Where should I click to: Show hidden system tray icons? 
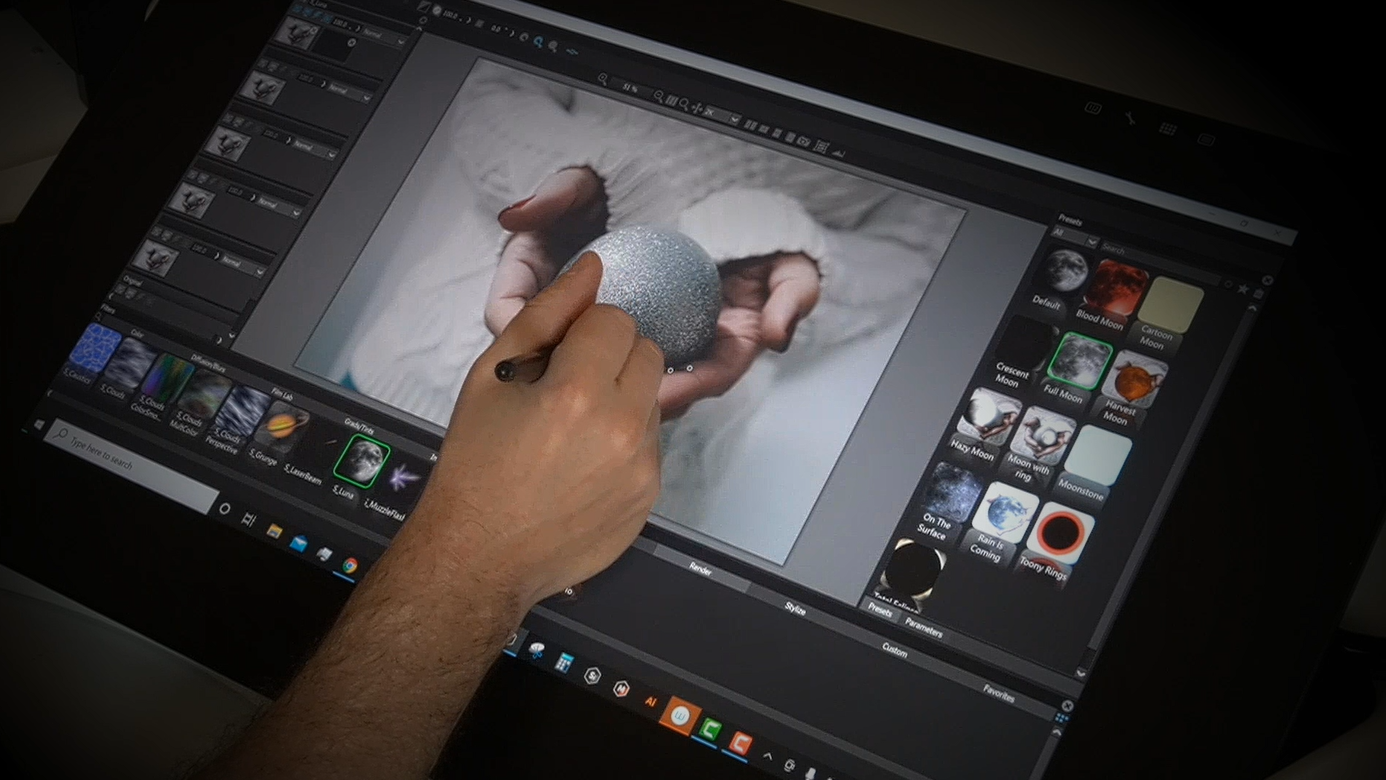pos(768,755)
